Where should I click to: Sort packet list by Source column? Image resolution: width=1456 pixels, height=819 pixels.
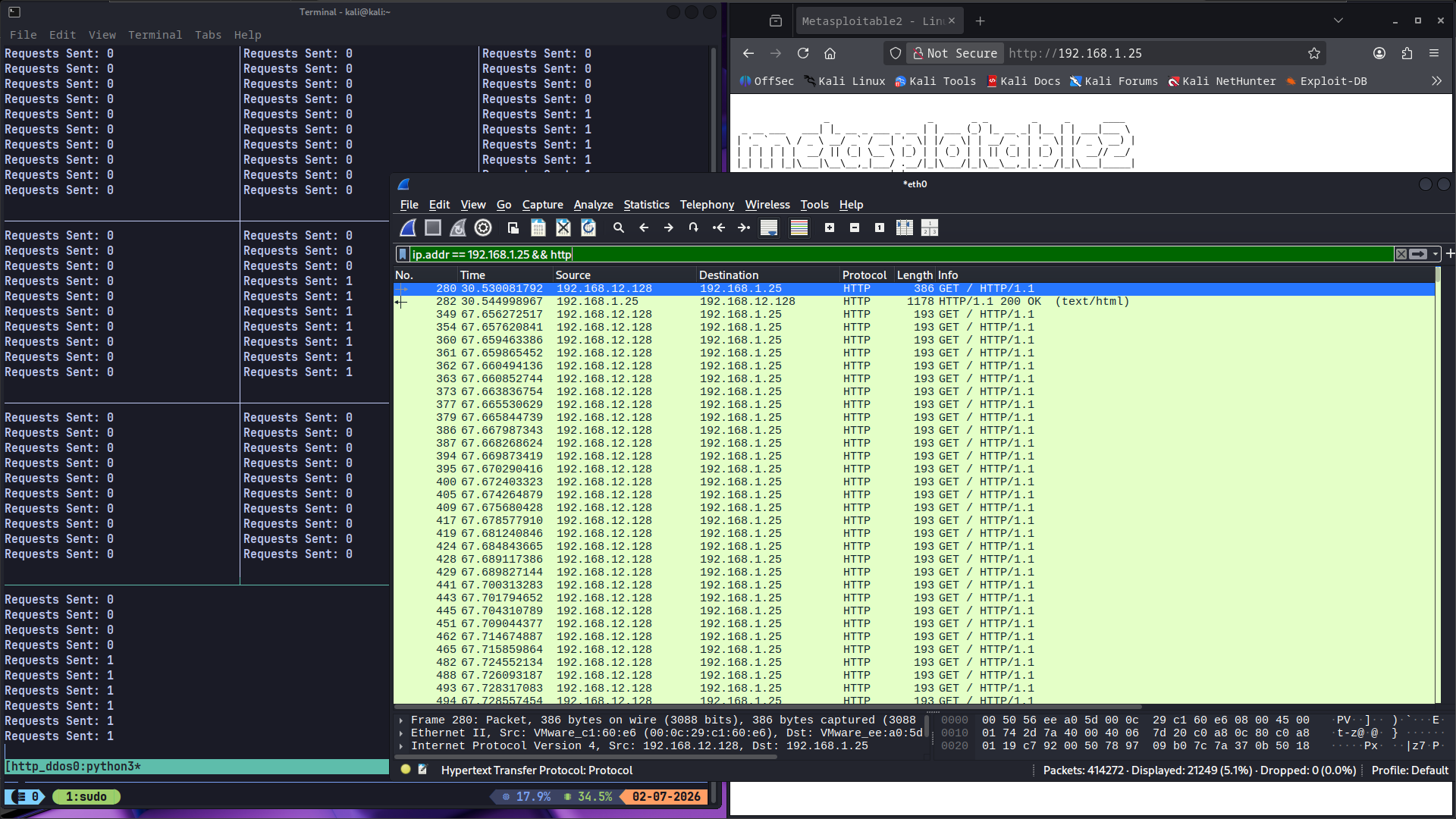click(x=624, y=275)
